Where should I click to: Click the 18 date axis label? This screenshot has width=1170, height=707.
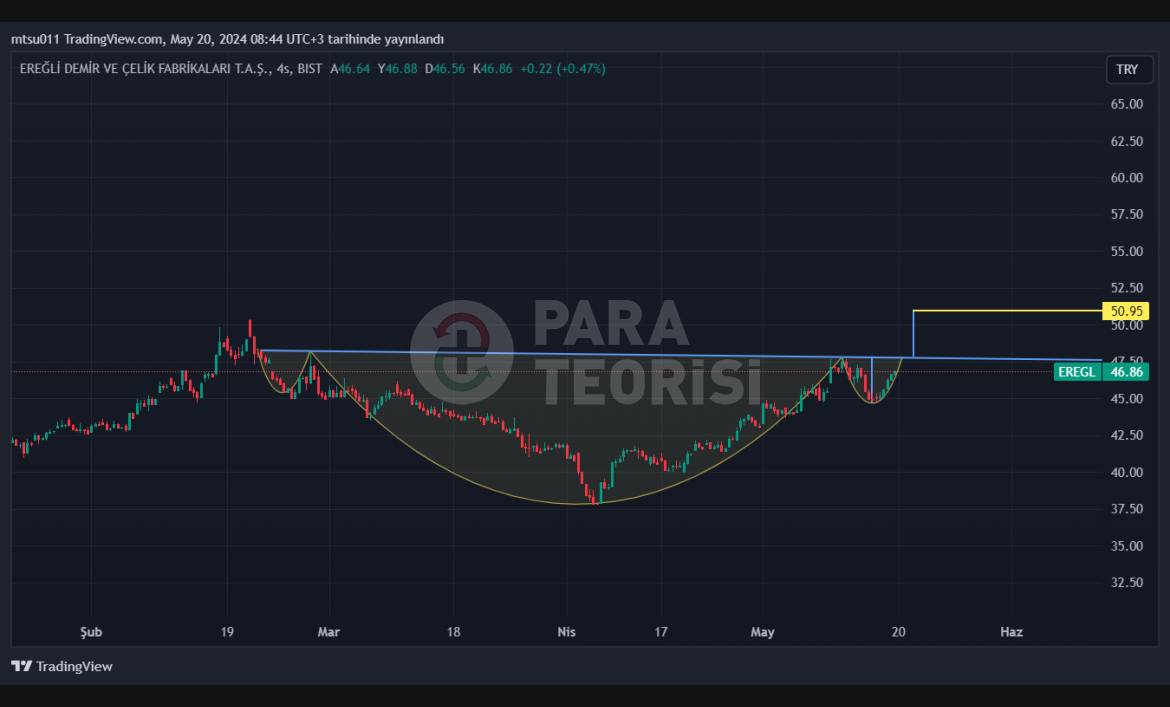coord(453,632)
